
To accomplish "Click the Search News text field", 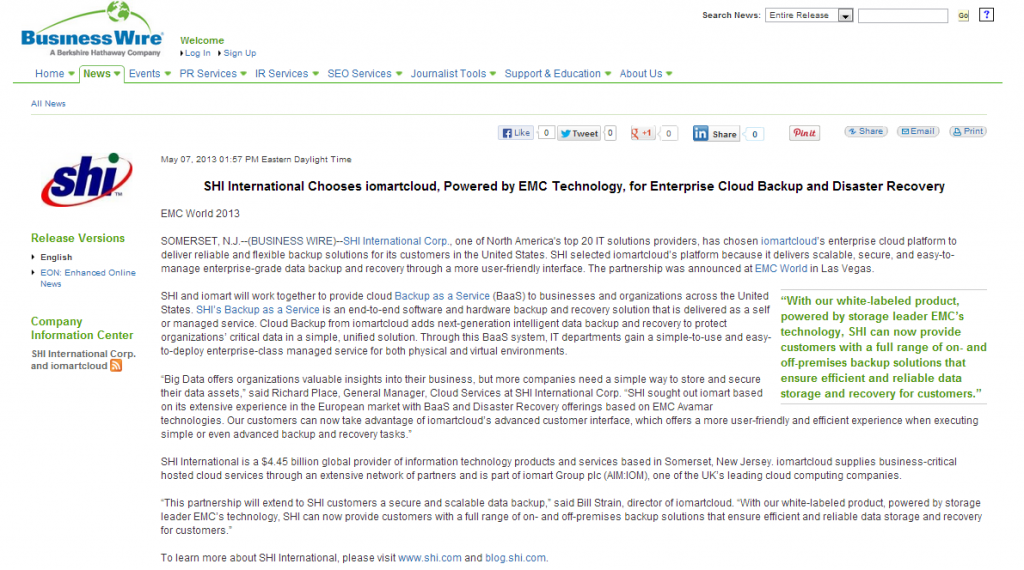I will pos(903,16).
